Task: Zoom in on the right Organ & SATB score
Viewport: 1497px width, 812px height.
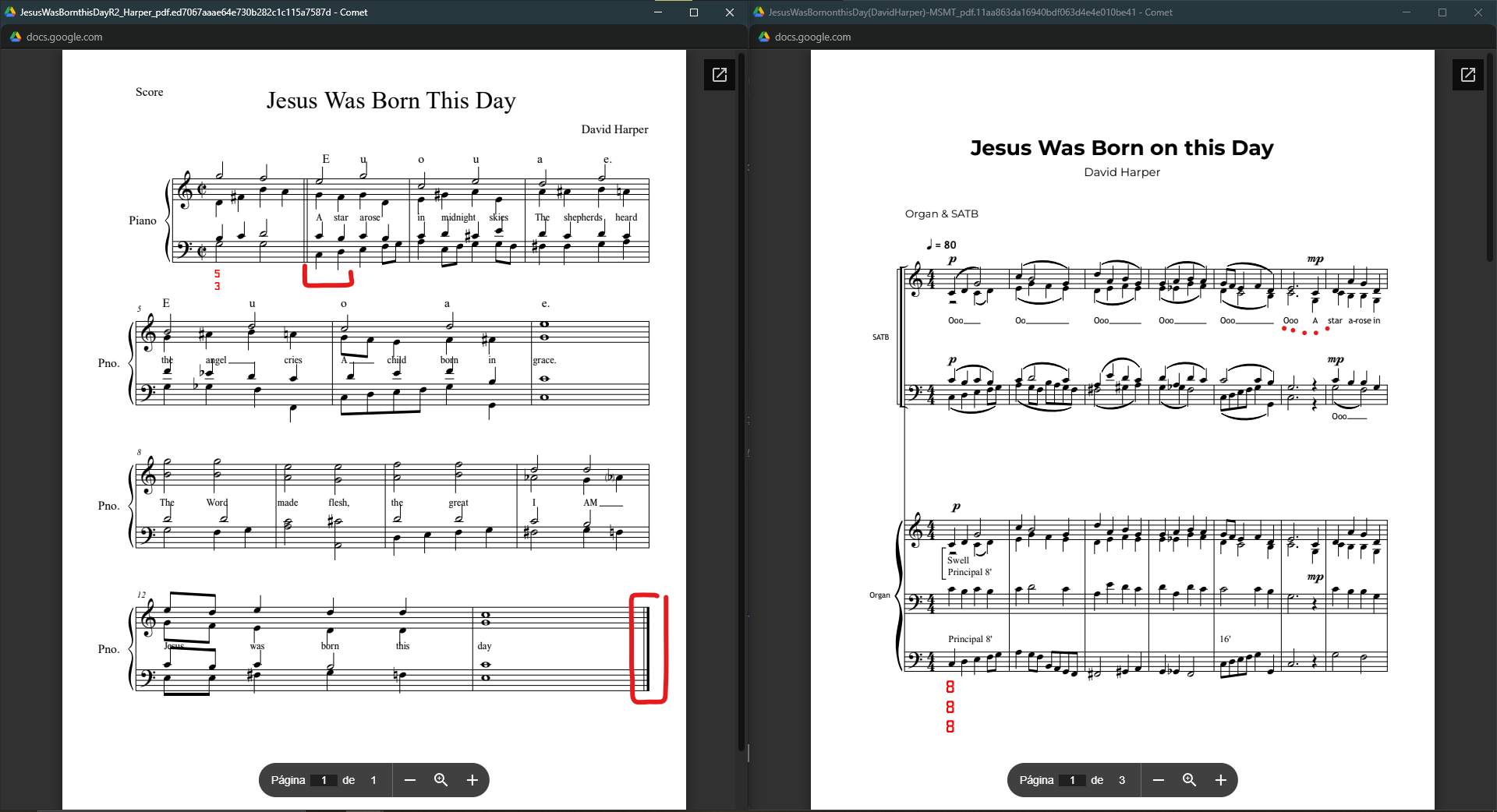Action: pyautogui.click(x=1220, y=780)
